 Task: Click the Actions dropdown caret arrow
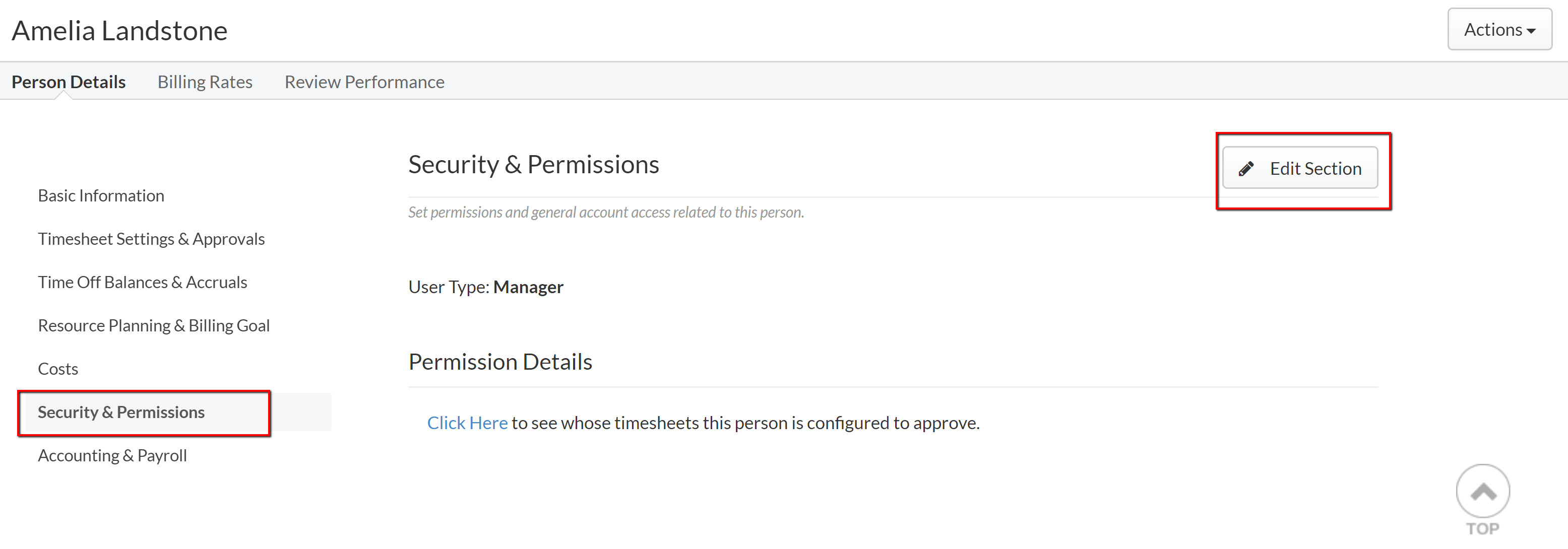[1531, 31]
